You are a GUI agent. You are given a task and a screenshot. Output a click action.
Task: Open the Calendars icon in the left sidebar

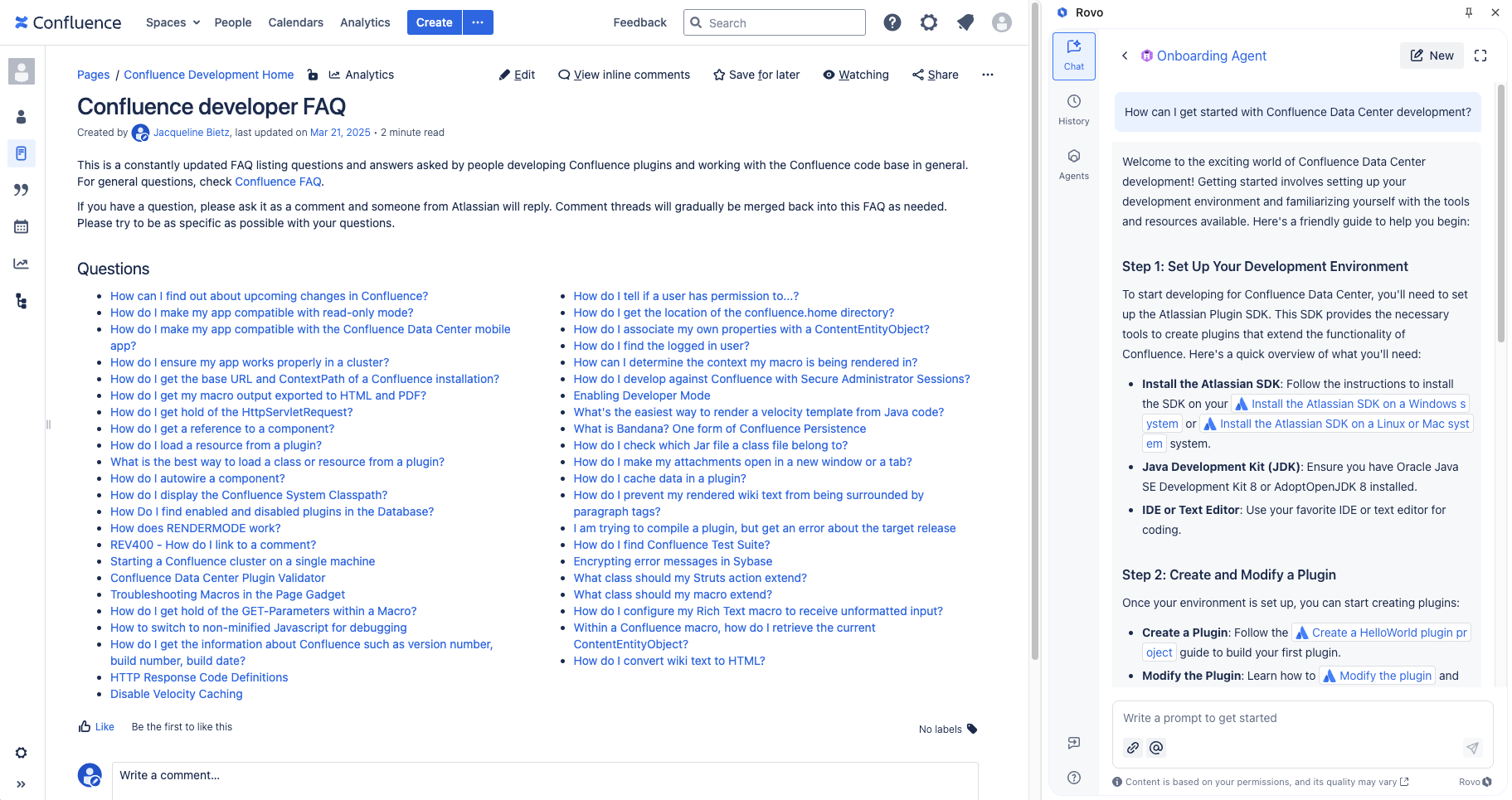pyautogui.click(x=22, y=226)
